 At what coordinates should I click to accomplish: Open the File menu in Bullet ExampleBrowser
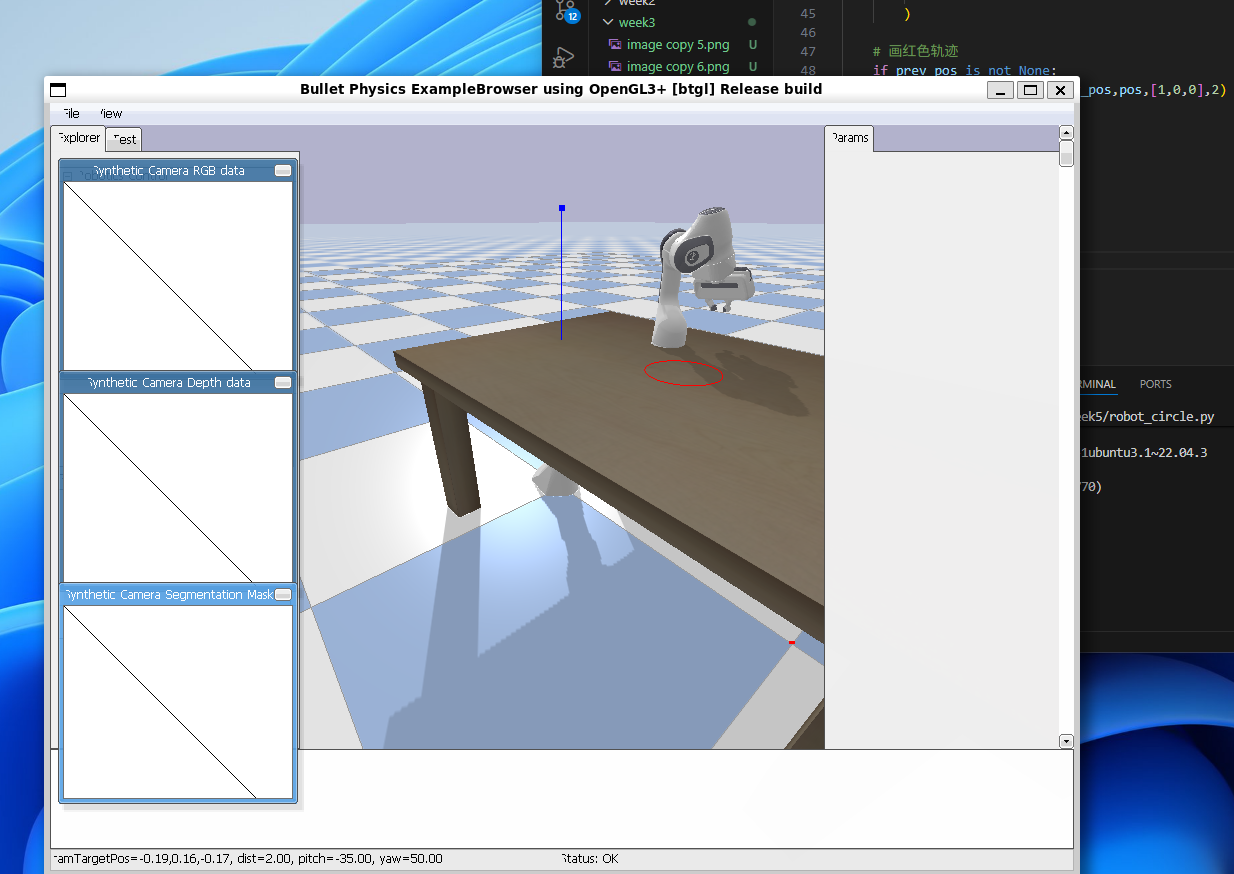[70, 114]
